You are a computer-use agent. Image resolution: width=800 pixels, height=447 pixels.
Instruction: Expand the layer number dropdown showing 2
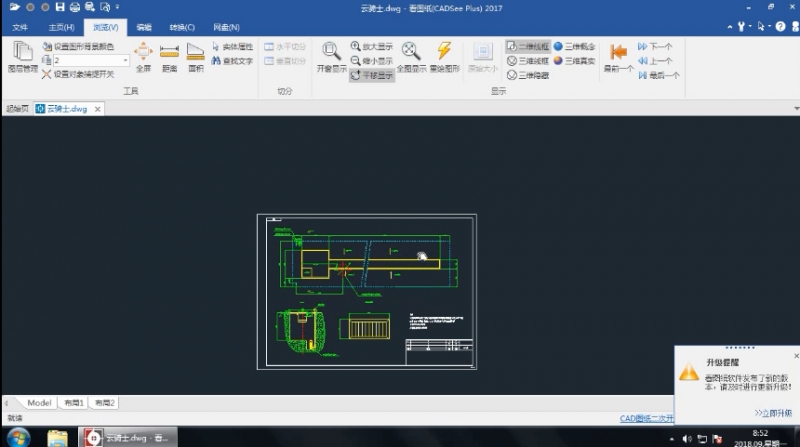point(125,60)
